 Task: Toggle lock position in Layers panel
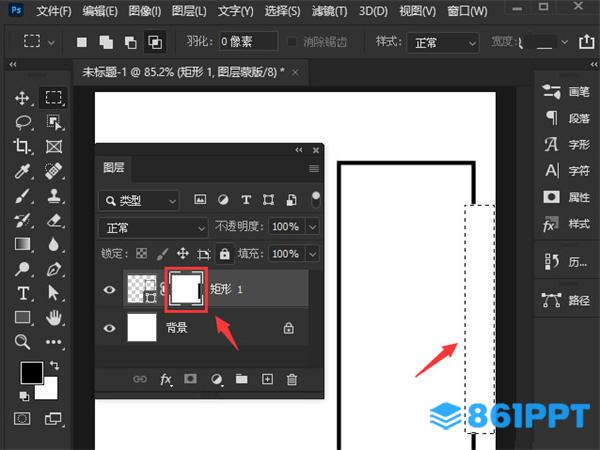click(183, 253)
